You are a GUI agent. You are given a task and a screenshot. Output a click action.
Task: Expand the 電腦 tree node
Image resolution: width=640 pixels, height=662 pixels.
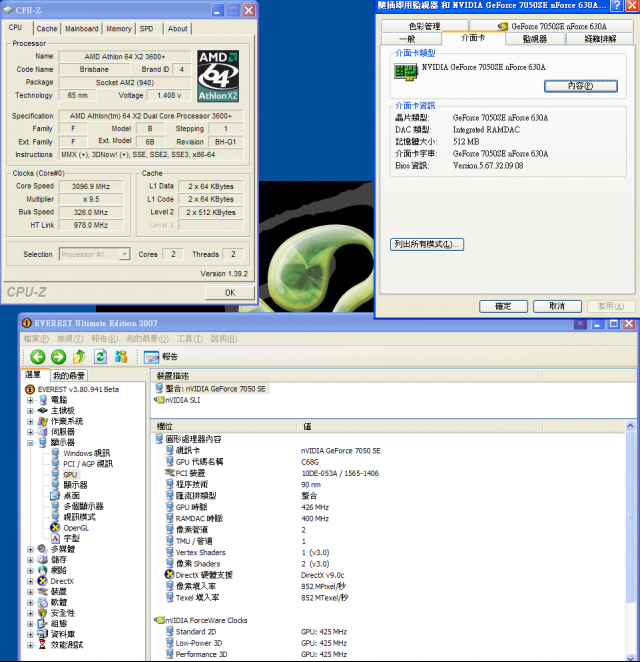(x=30, y=399)
